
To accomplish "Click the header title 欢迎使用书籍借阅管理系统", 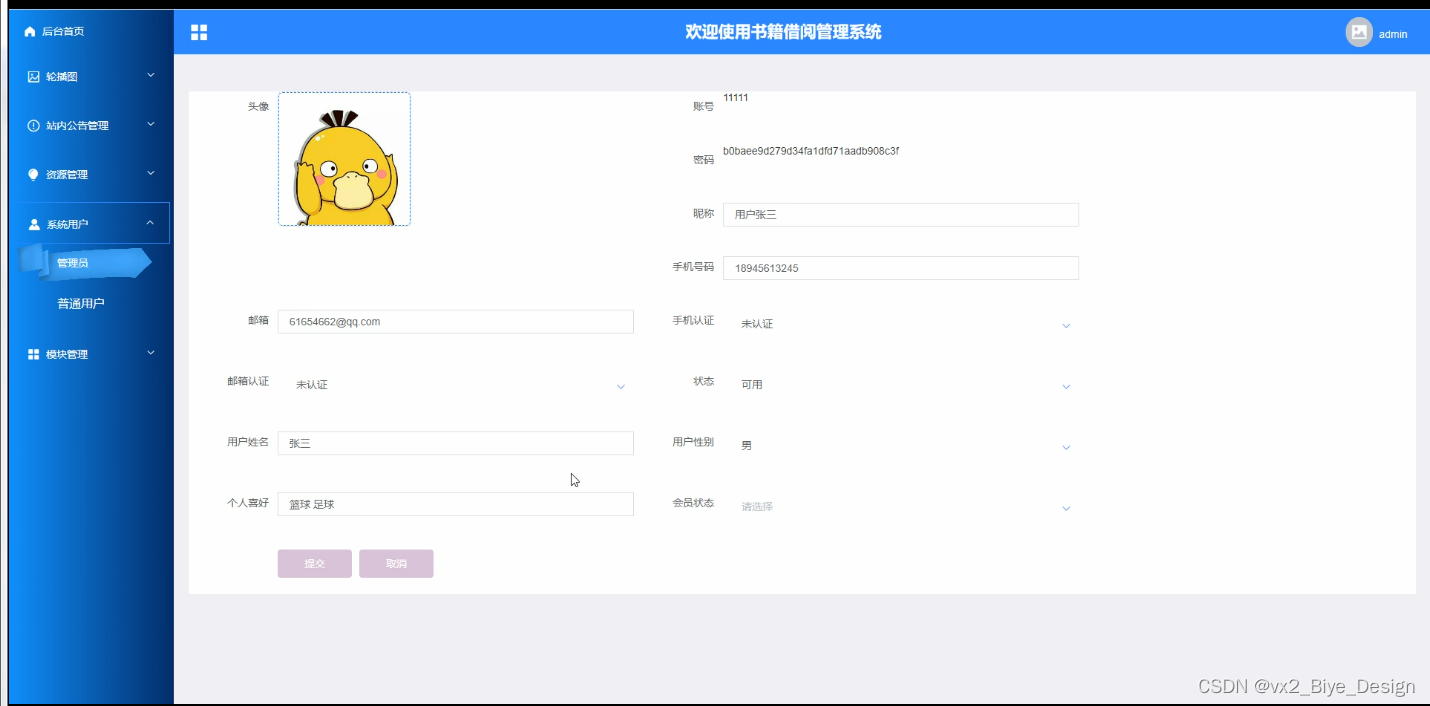I will coord(783,32).
